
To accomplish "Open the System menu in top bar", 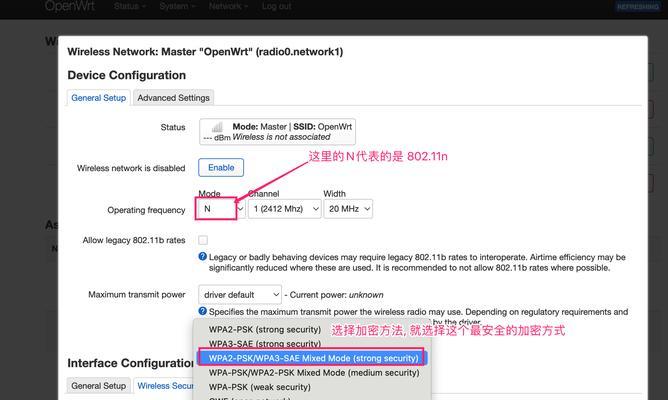I will tap(177, 6).
